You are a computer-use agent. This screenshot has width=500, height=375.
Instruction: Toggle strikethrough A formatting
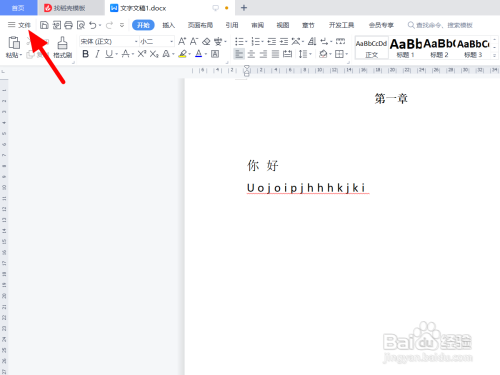click(x=125, y=54)
